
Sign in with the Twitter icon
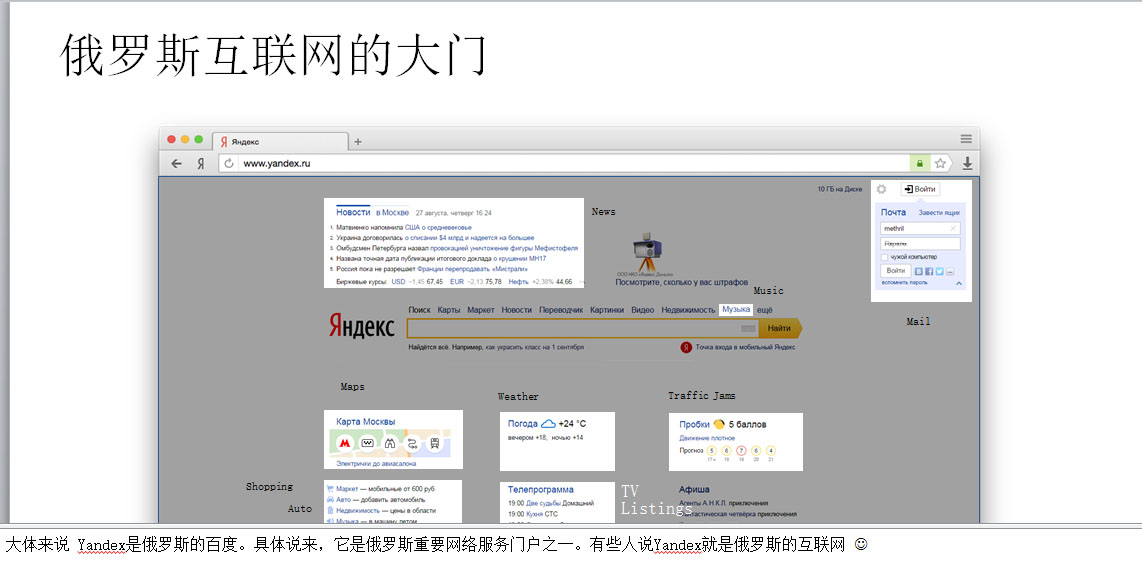click(x=940, y=271)
